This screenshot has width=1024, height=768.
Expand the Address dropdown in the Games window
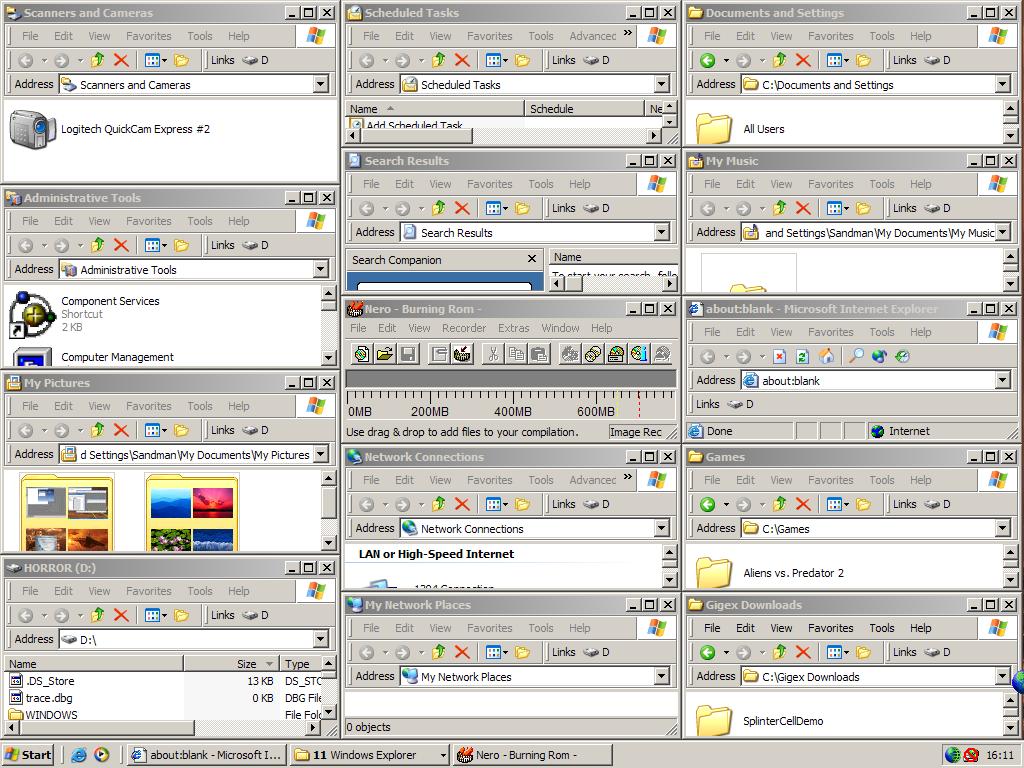(1002, 528)
